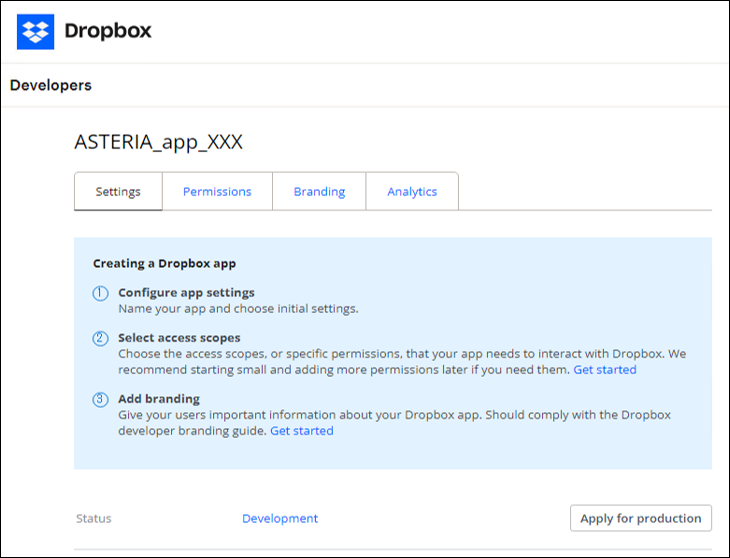Click the 'Configure app settings' step heading
The width and height of the screenshot is (730, 558).
coord(186,292)
